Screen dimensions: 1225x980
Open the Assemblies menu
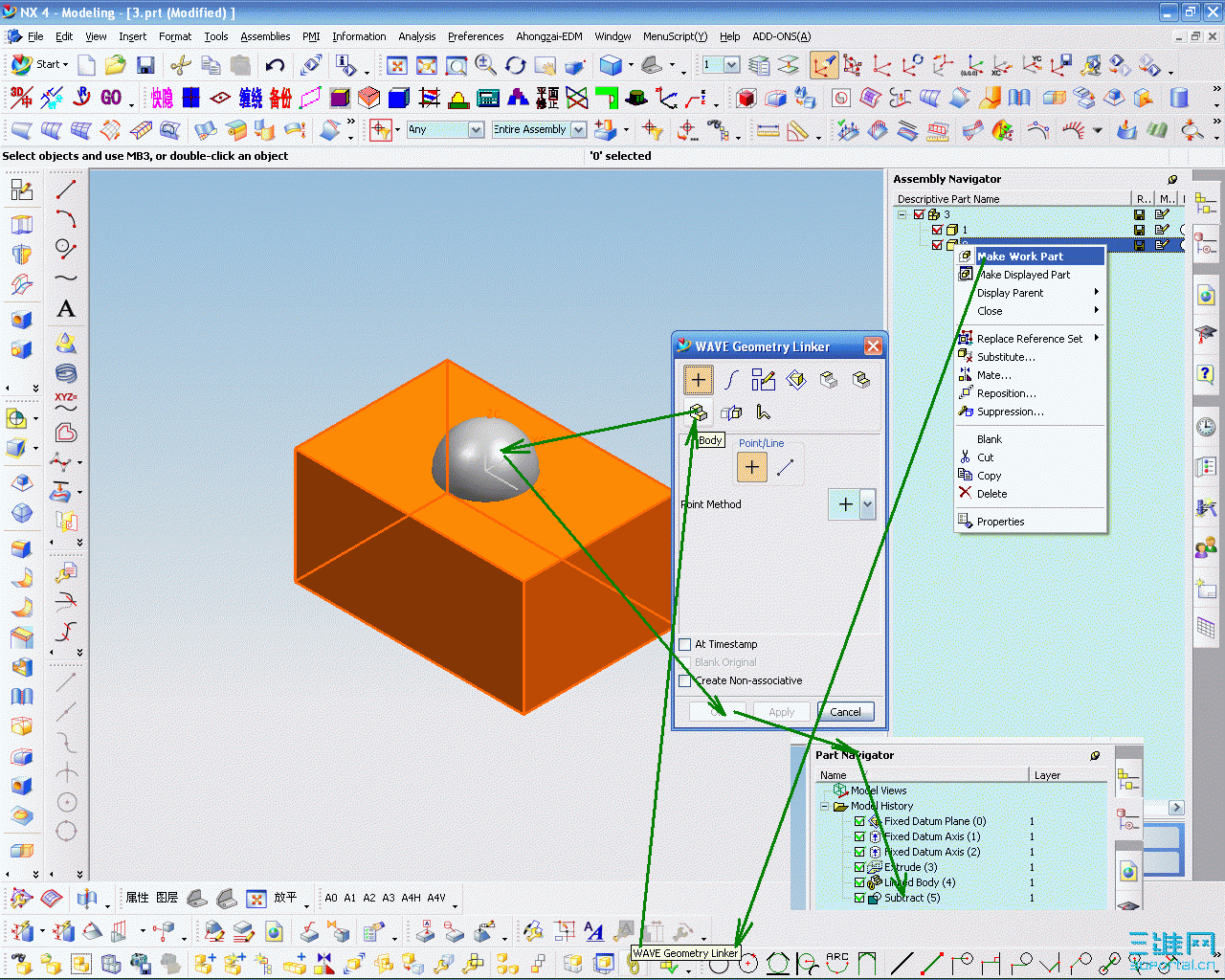[265, 36]
